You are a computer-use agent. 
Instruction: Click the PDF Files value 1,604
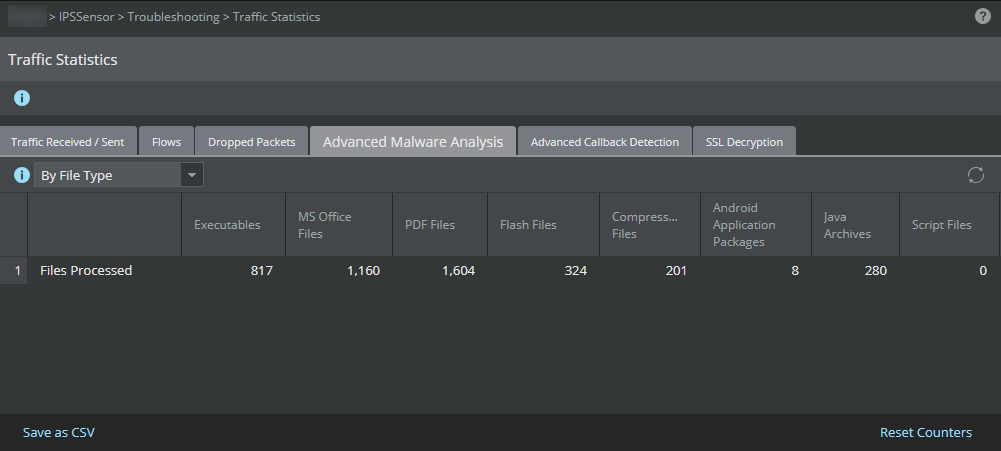pos(458,271)
